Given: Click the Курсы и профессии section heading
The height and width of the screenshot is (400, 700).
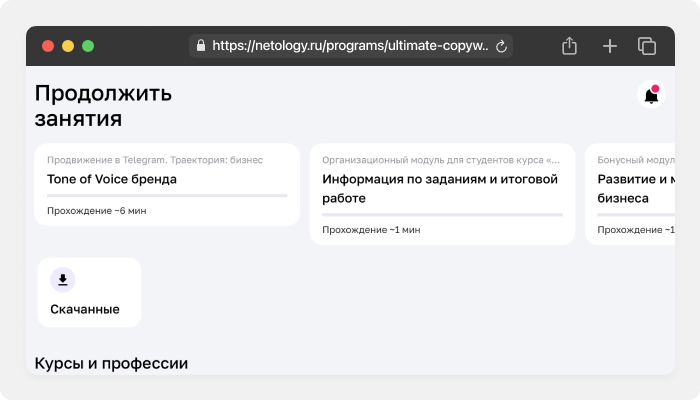Looking at the screenshot, I should 111,363.
